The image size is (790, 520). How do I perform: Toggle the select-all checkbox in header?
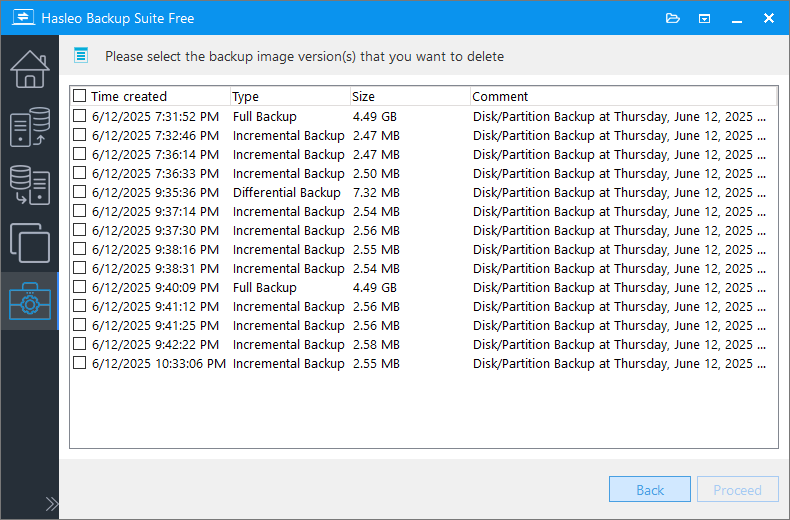pos(80,95)
